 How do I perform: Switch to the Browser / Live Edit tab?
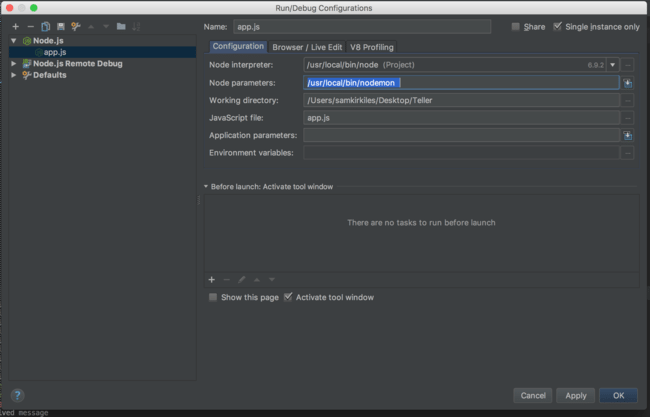click(x=307, y=47)
